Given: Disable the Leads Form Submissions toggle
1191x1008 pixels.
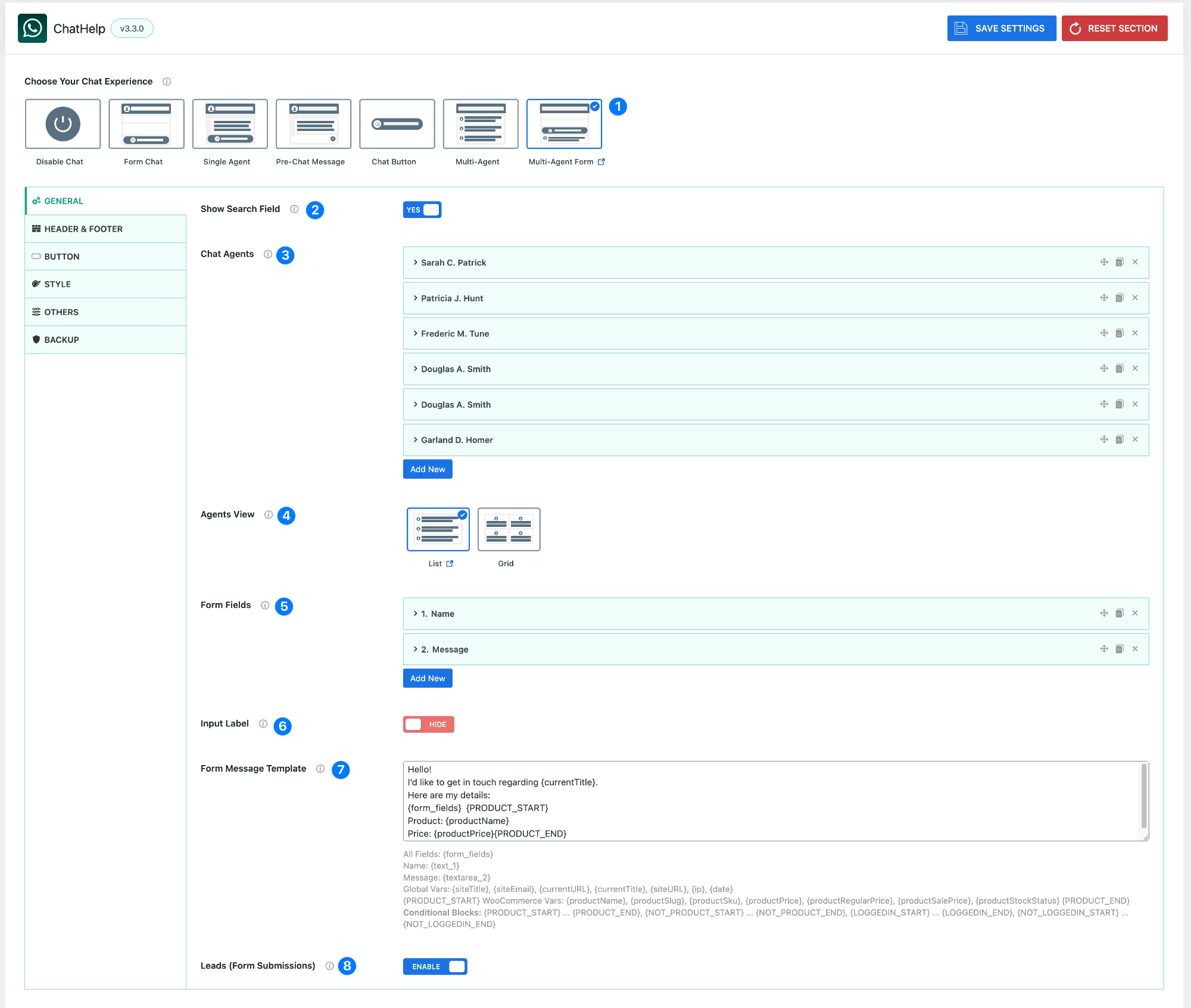Looking at the screenshot, I should click(x=435, y=966).
